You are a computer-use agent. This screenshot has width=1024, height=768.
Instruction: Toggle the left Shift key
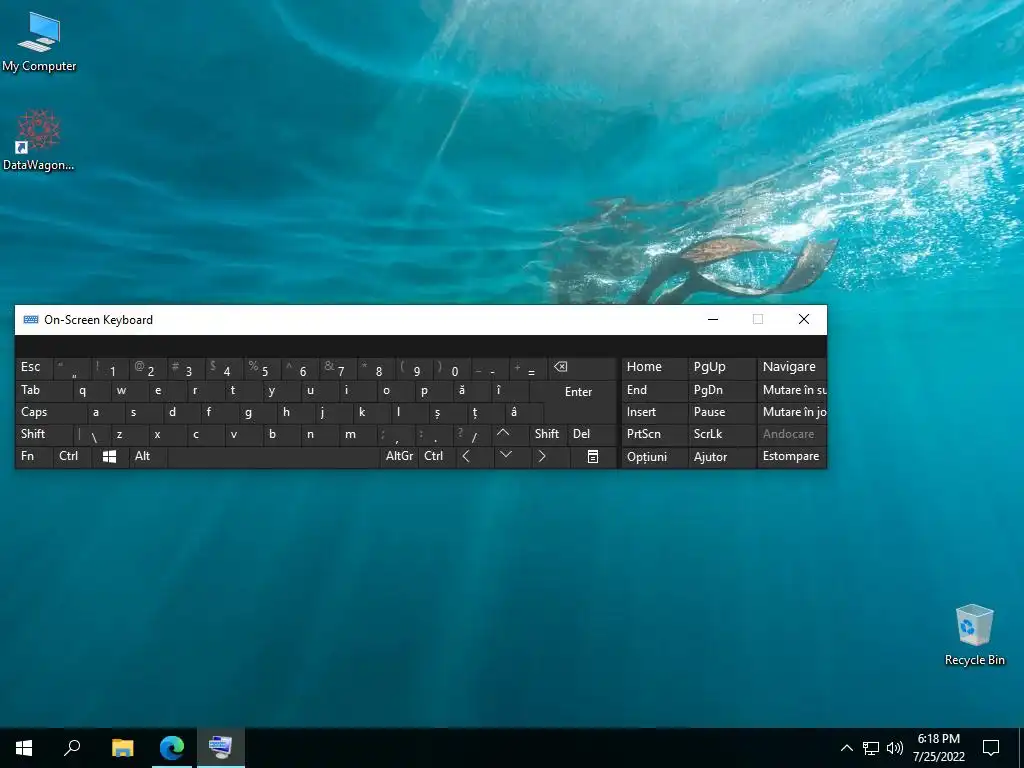[44, 434]
